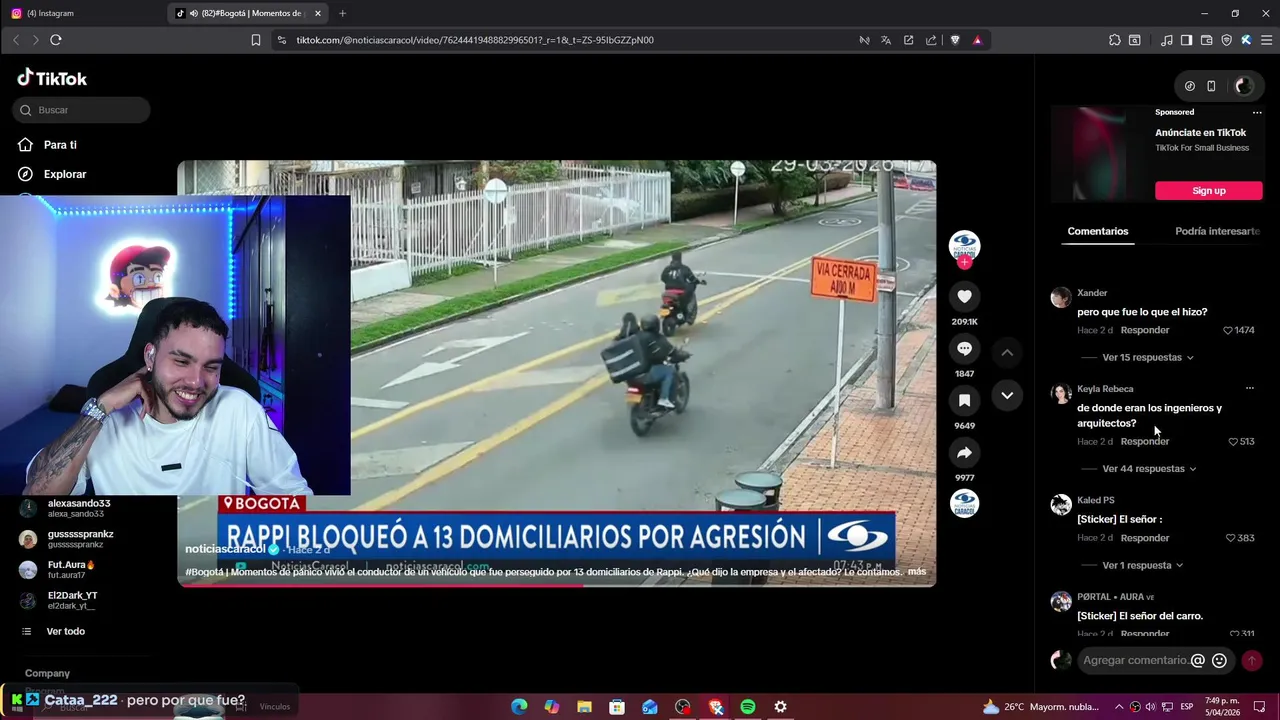Open Brave Shields lion icon
This screenshot has height=720, width=1280.
[x=955, y=40]
